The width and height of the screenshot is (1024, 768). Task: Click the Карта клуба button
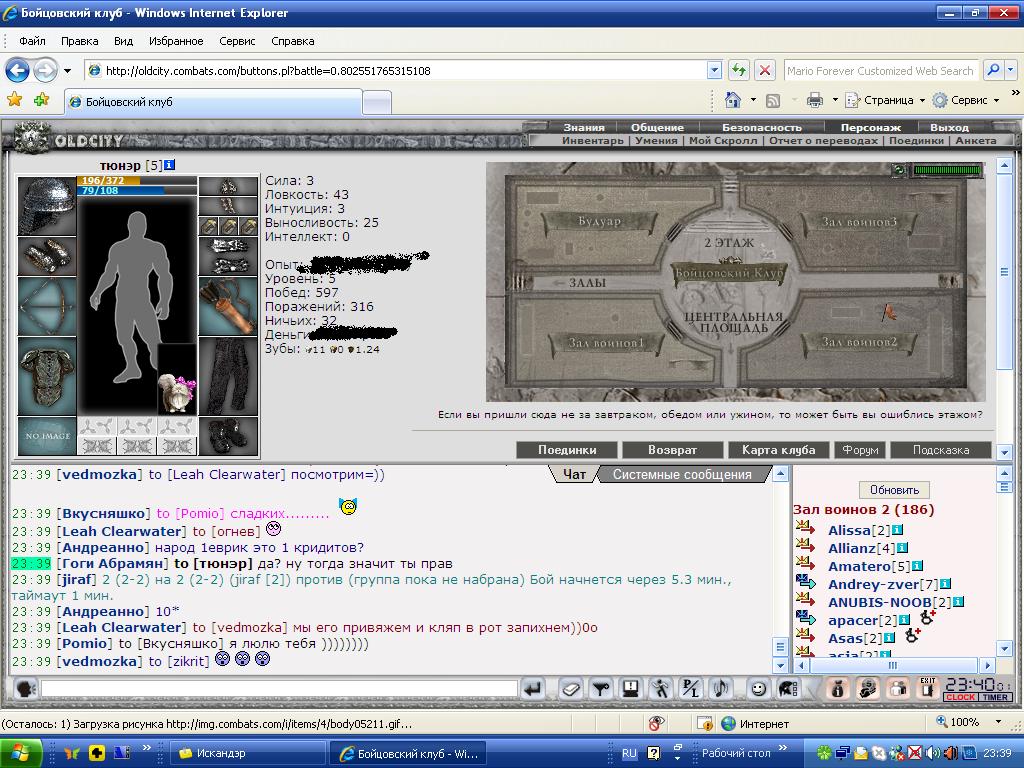point(778,450)
